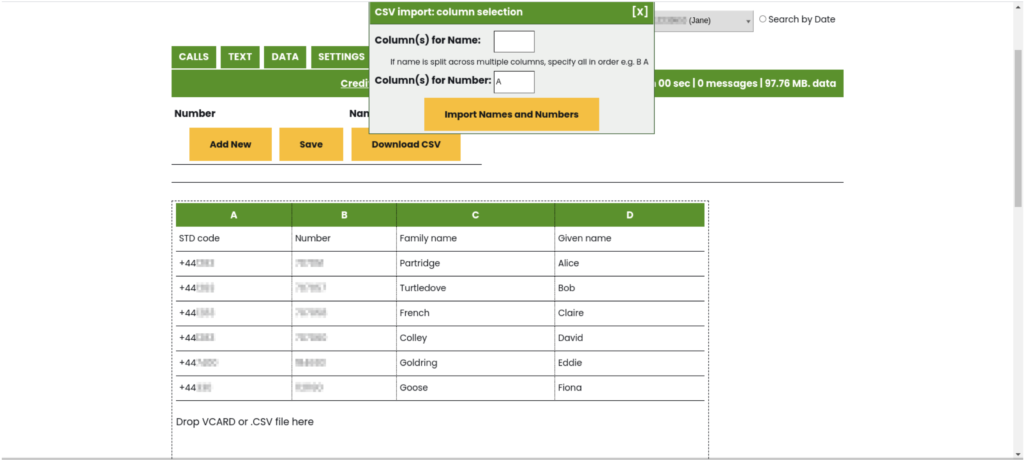This screenshot has width=1024, height=462.
Task: Switch to the CALLS tab
Action: [x=193, y=57]
